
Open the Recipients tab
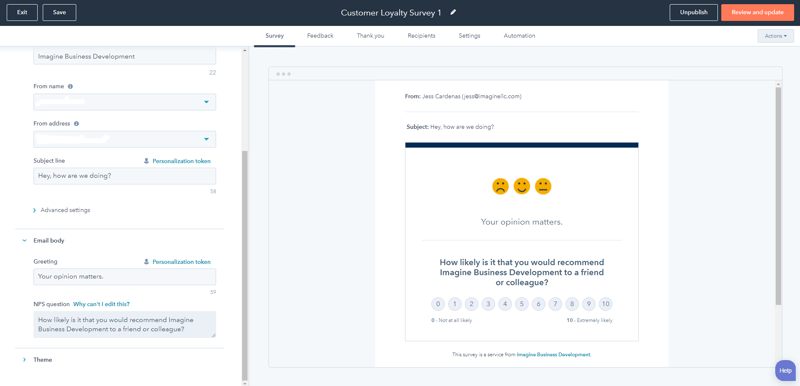tap(421, 36)
